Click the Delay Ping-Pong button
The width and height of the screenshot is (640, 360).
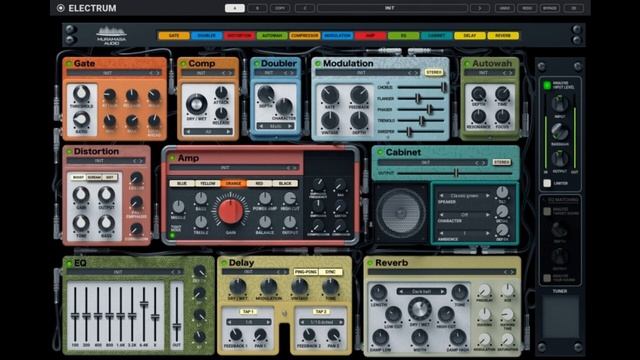click(306, 272)
